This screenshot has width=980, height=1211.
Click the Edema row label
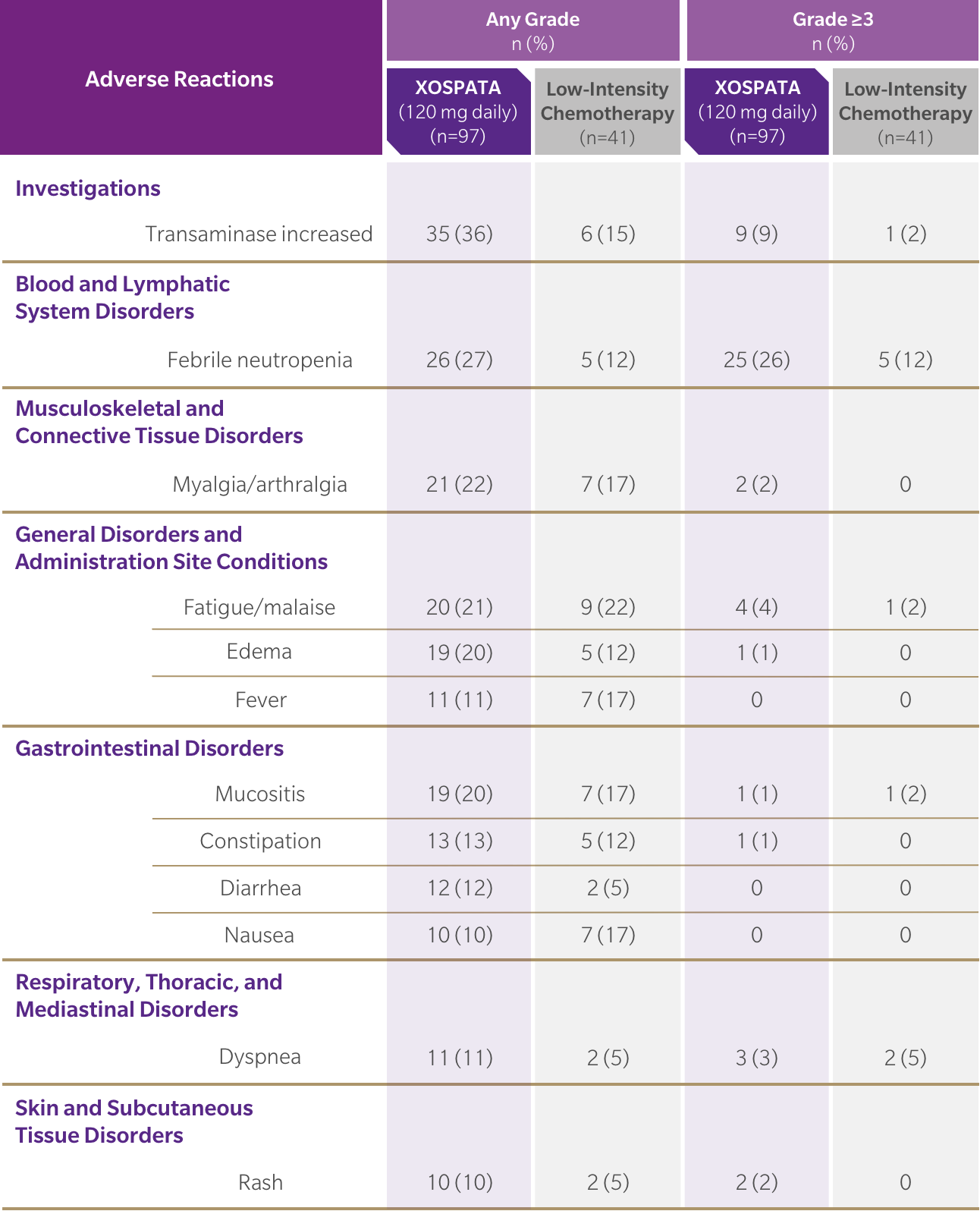point(259,652)
